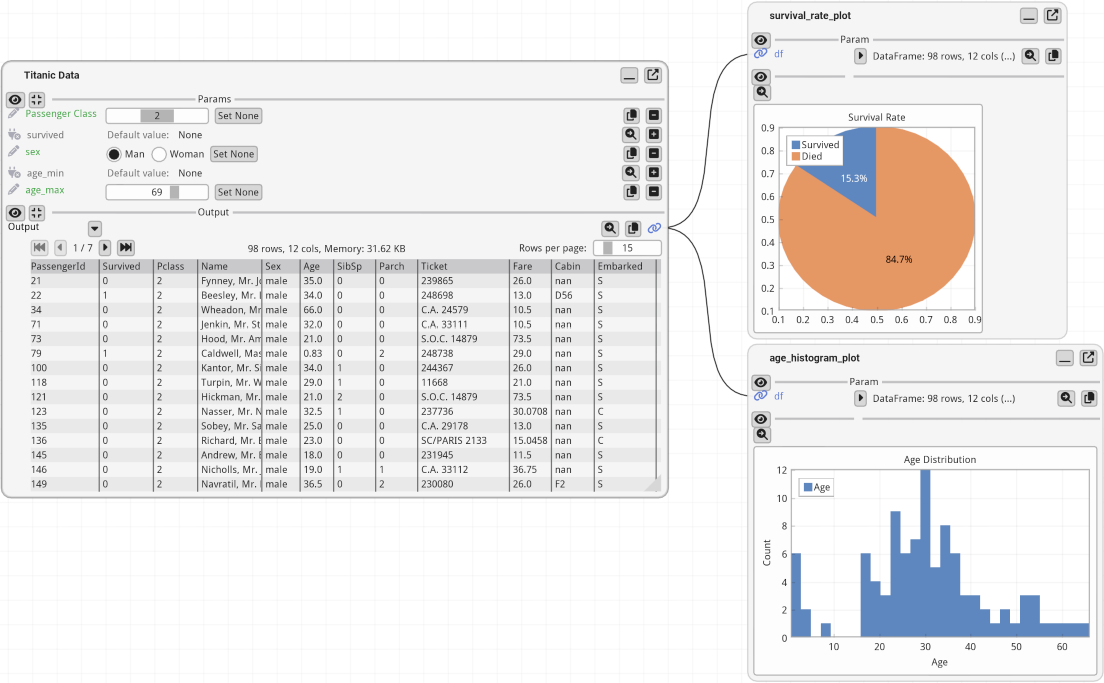The image size is (1104, 683).
Task: Click the plus icon beside age_min
Action: [x=653, y=172]
